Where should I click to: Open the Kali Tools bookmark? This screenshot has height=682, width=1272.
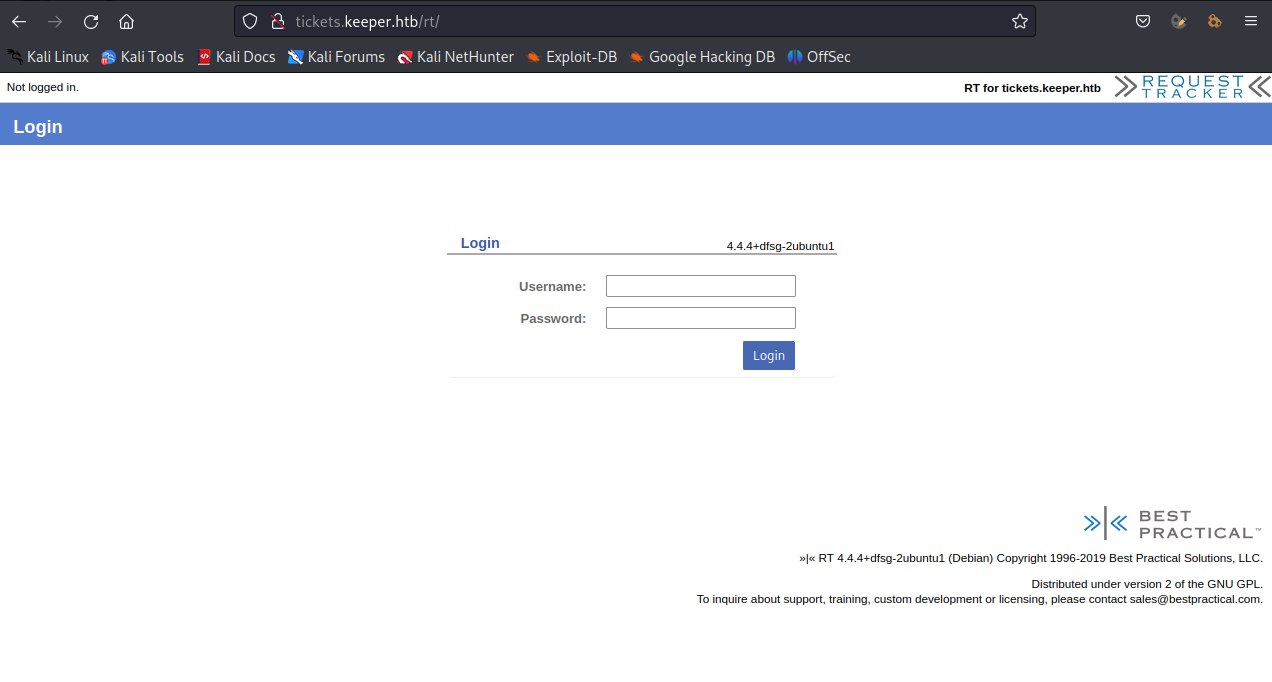142,57
